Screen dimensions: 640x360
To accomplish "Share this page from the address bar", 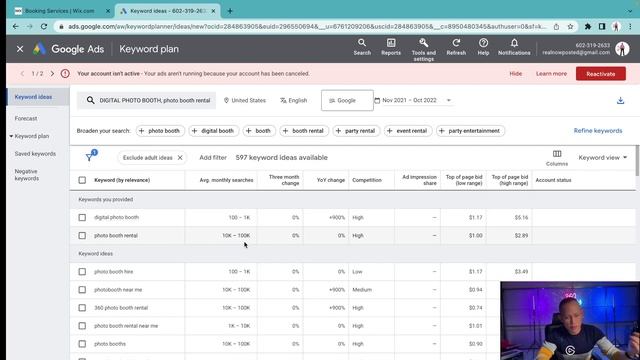I will (x=556, y=27).
